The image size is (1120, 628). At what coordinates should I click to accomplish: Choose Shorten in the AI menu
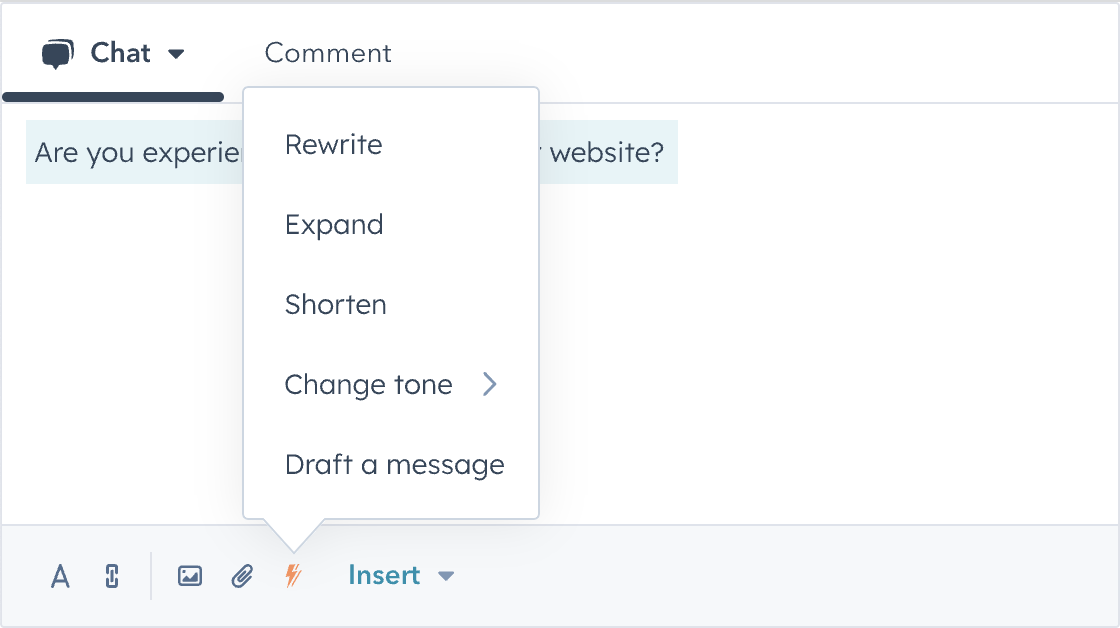pos(335,304)
